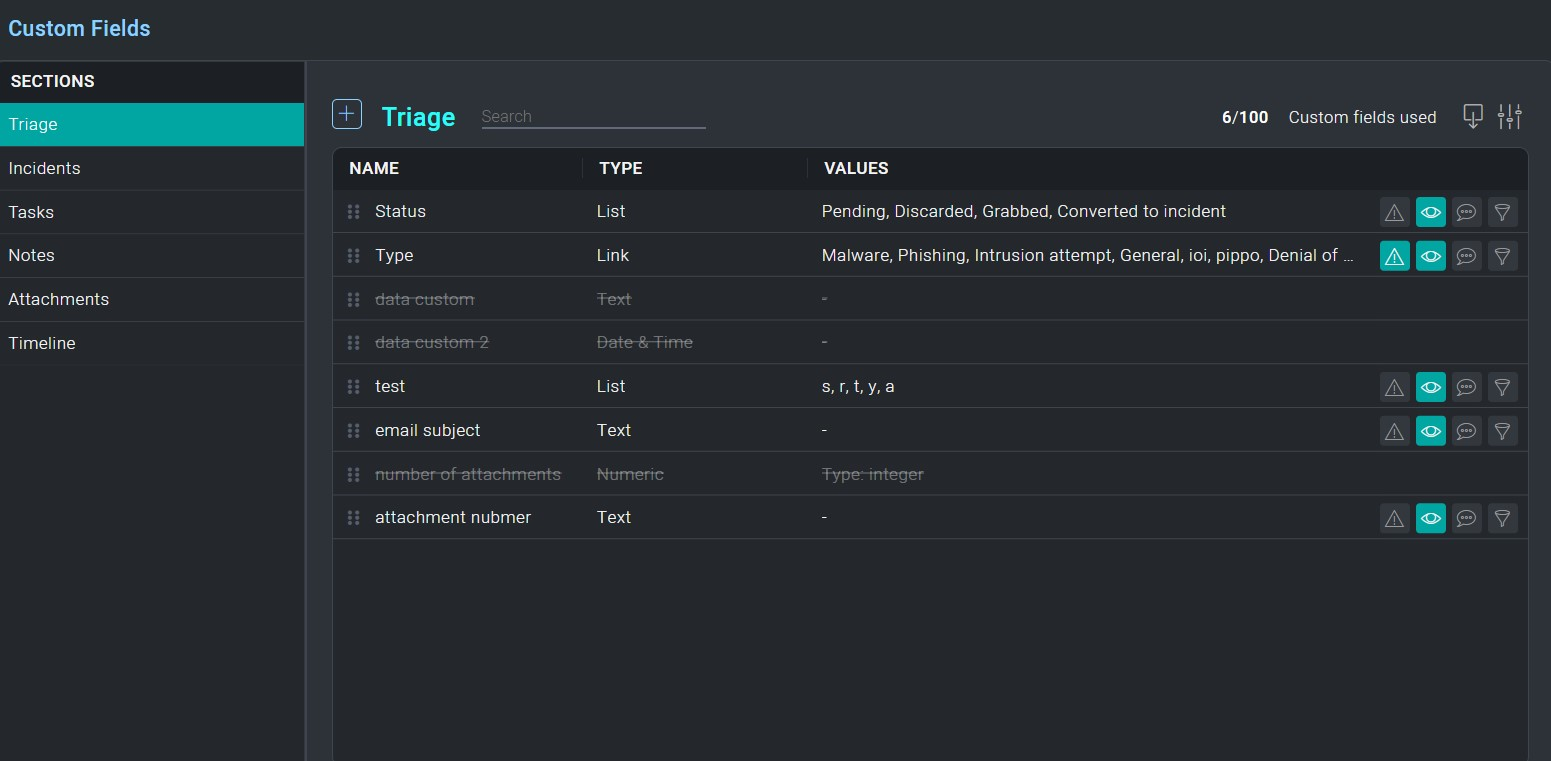Screen dimensions: 1551x761
Task: Open the Attachments section
Action: (58, 299)
